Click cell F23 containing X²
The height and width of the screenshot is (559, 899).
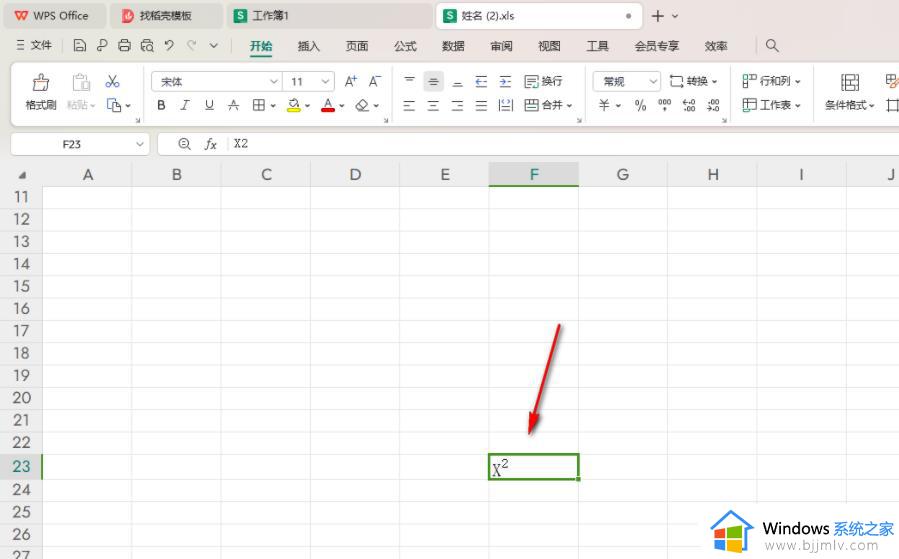(533, 467)
